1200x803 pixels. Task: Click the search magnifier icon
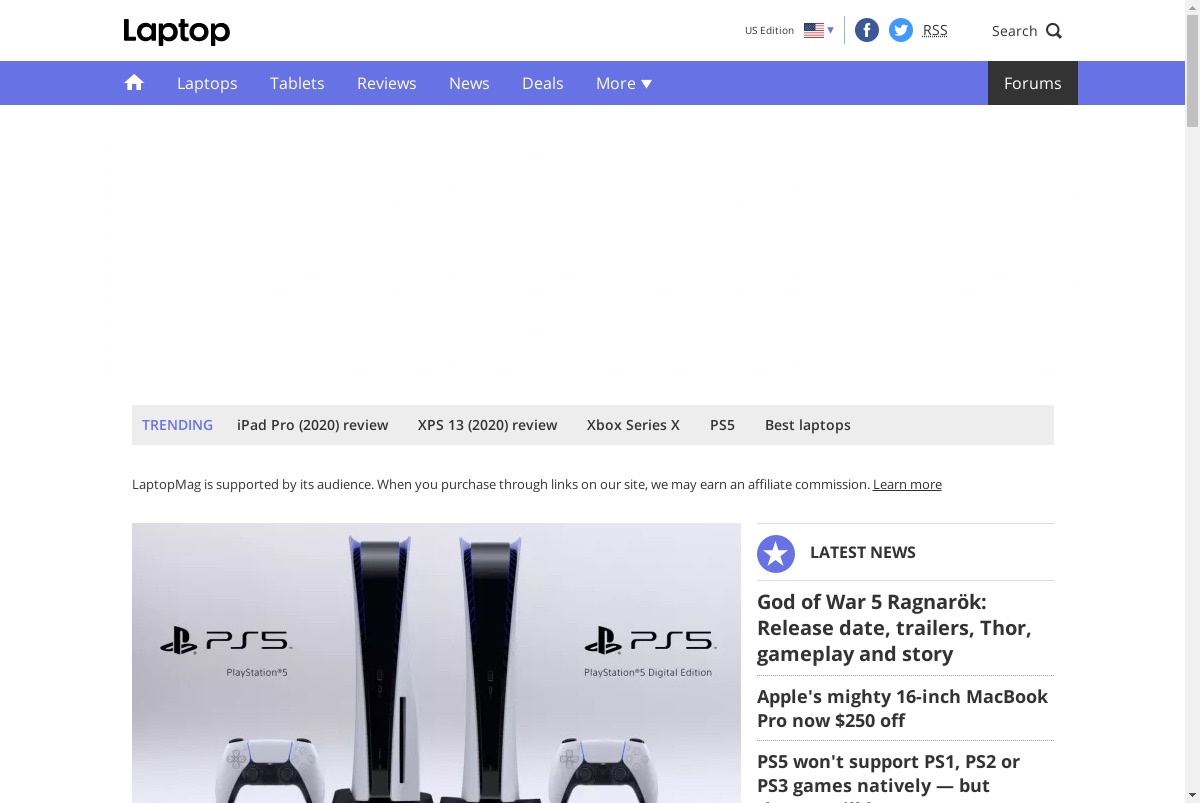coord(1054,31)
